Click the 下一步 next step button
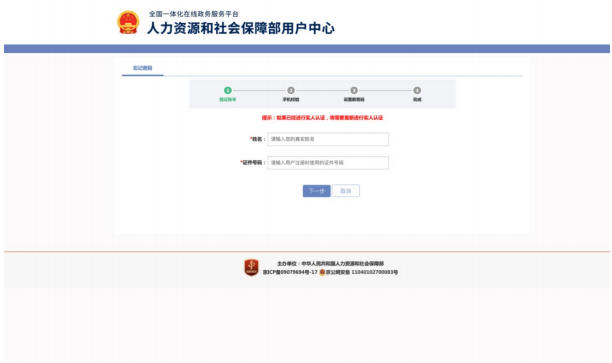This screenshot has width=612, height=363. click(x=317, y=191)
